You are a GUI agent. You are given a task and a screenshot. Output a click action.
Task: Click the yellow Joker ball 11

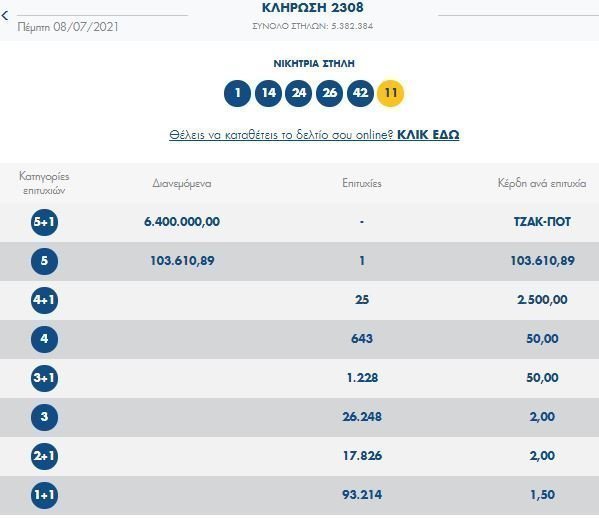tap(390, 93)
